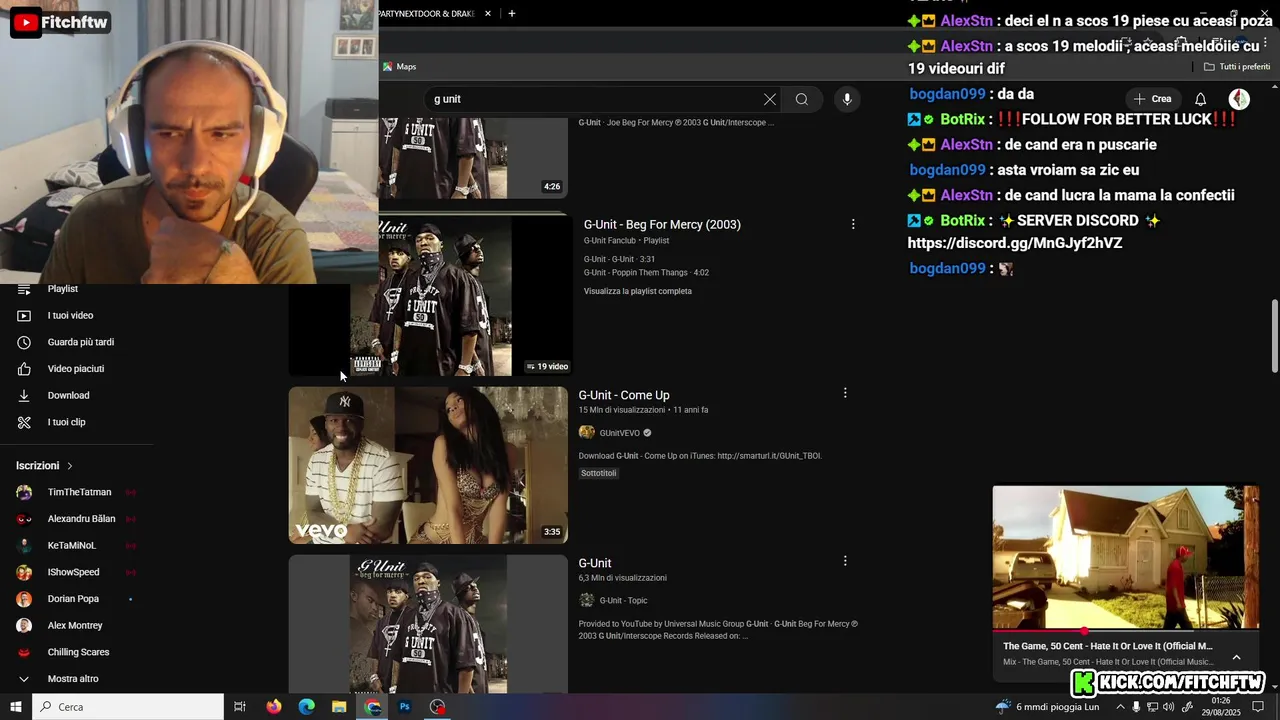Show hidden system tray icons
This screenshot has height=720, width=1280.
[x=1120, y=707]
